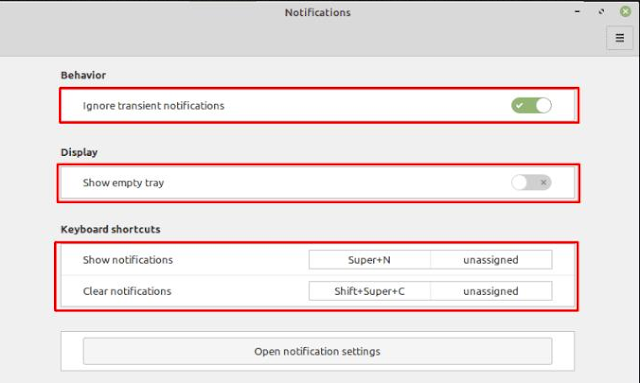Enable Show empty tray switch
640x383 pixels.
[531, 183]
